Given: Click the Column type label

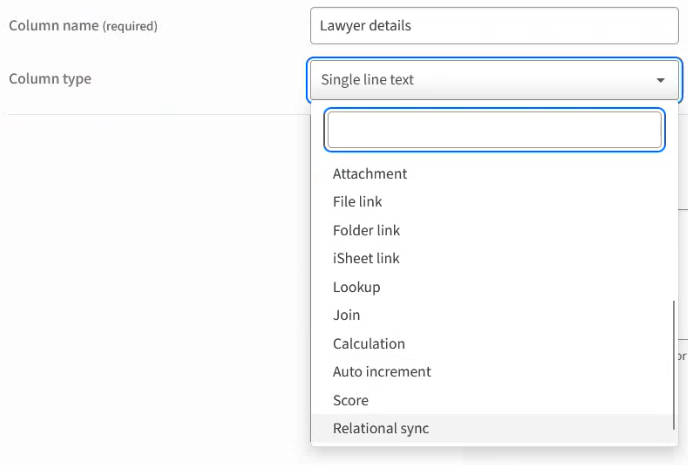Looking at the screenshot, I should click(x=50, y=78).
